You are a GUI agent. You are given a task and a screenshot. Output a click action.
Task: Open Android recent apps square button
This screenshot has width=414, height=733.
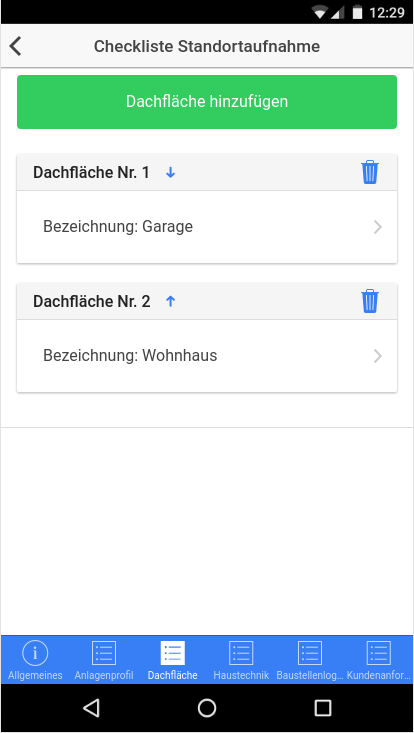point(322,708)
